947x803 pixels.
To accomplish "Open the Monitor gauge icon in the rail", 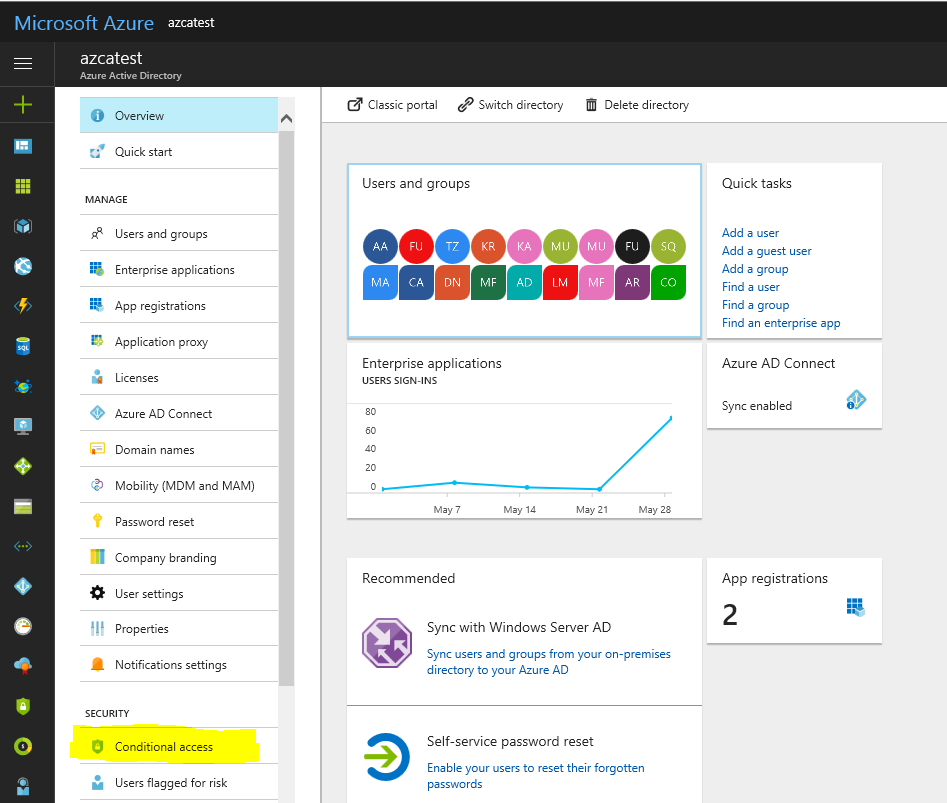I will 23,626.
